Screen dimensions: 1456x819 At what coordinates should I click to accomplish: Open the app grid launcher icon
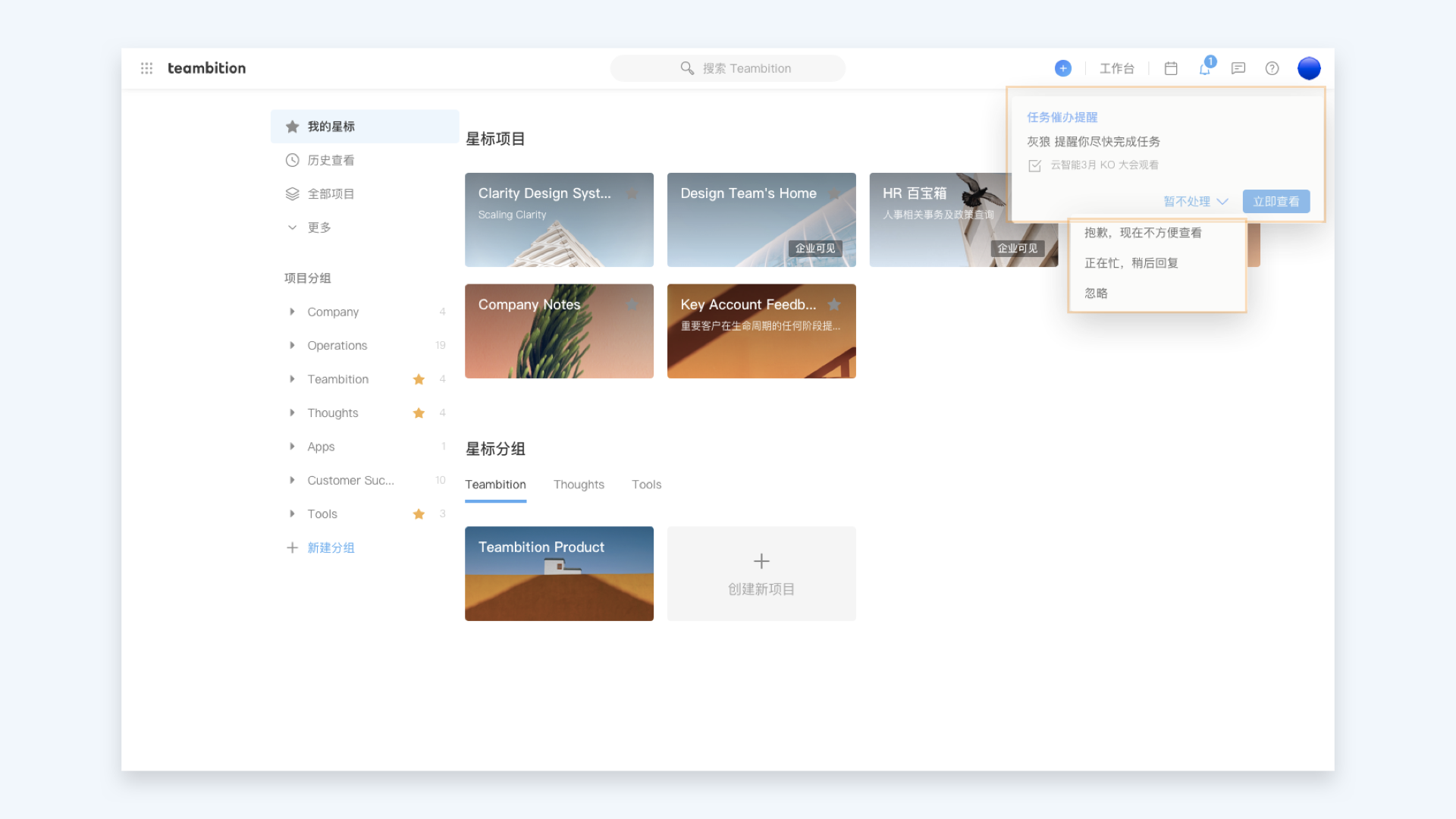click(x=146, y=68)
